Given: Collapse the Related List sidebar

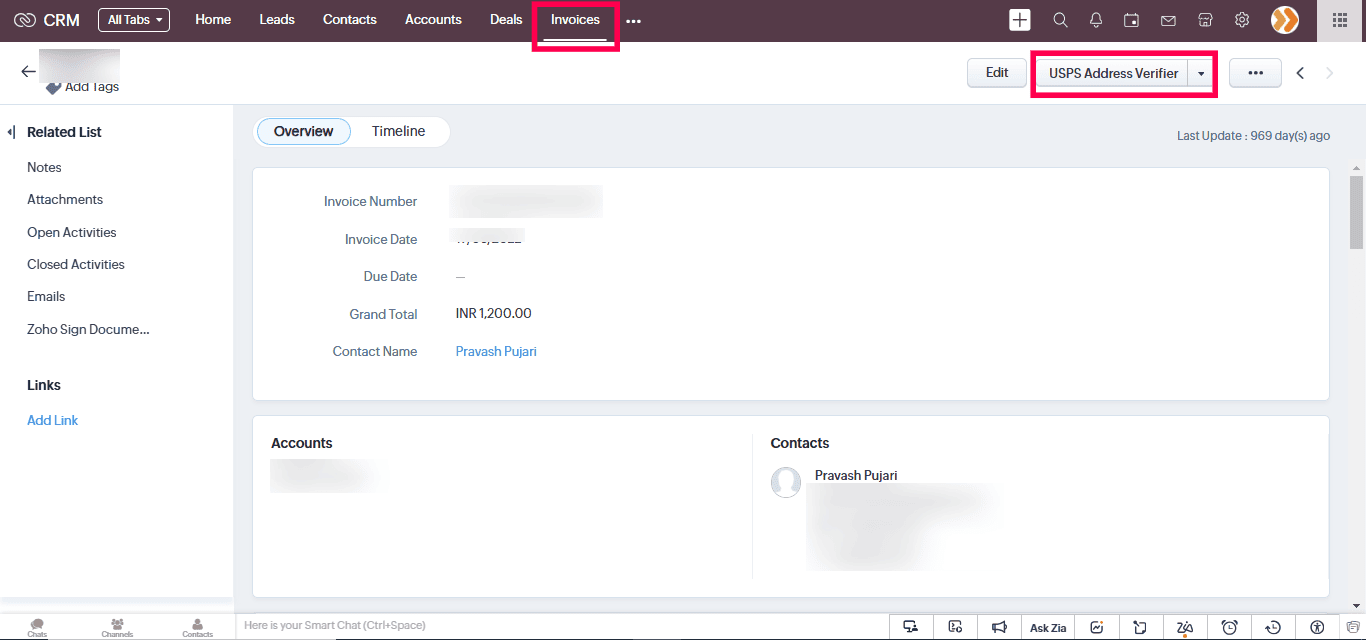Looking at the screenshot, I should 11,132.
